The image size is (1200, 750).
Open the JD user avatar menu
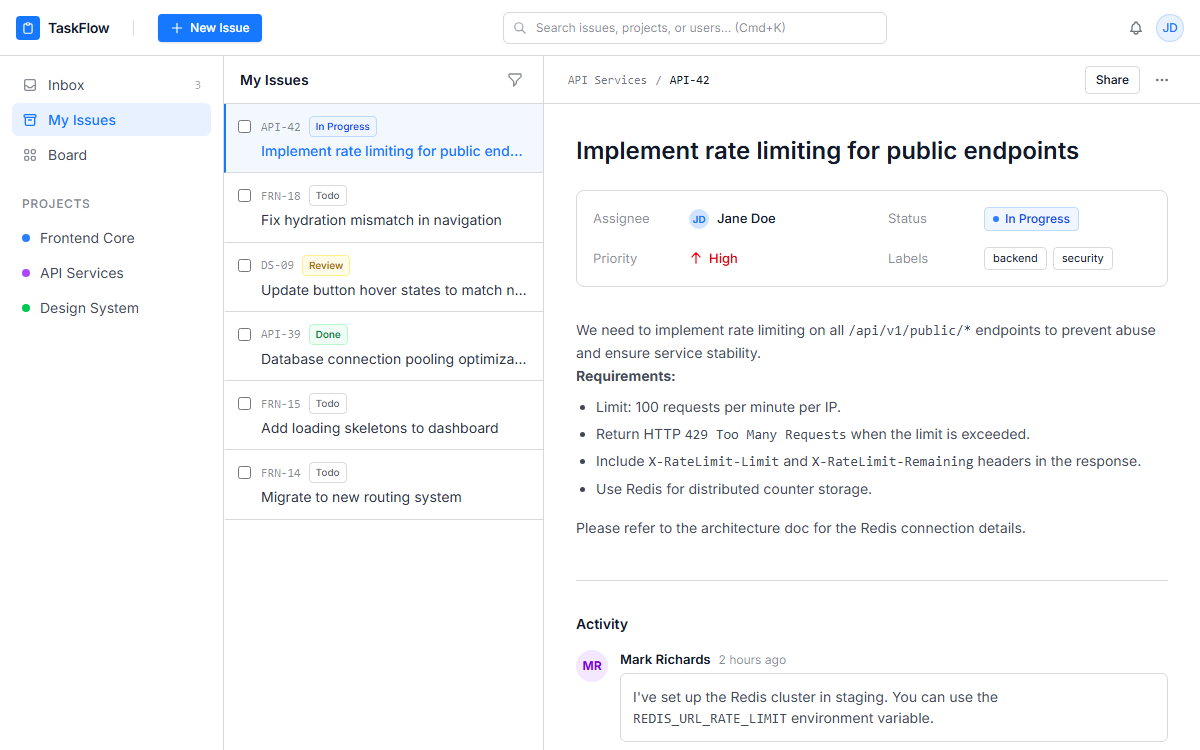pos(1170,28)
